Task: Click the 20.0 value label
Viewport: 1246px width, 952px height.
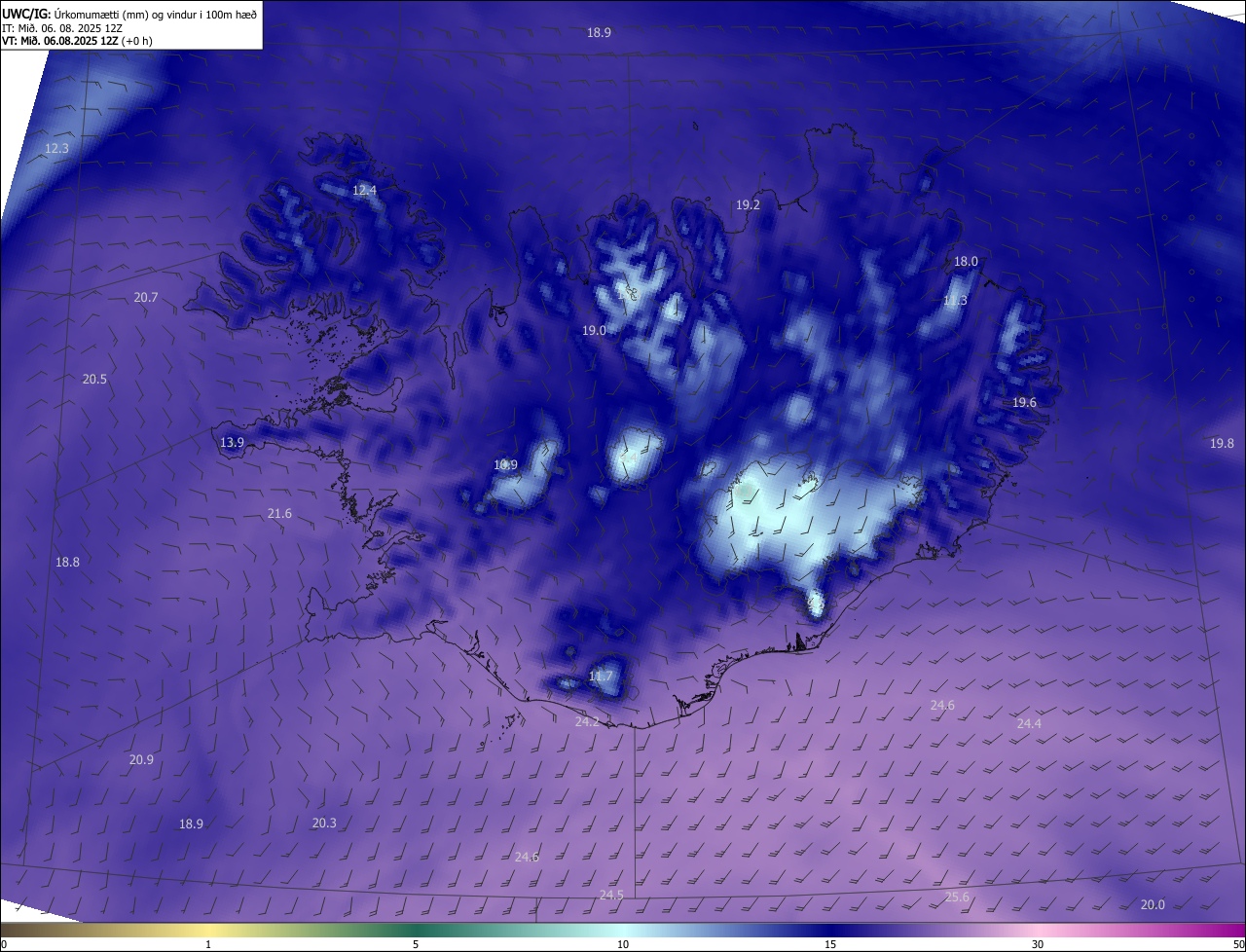Action: [1153, 905]
